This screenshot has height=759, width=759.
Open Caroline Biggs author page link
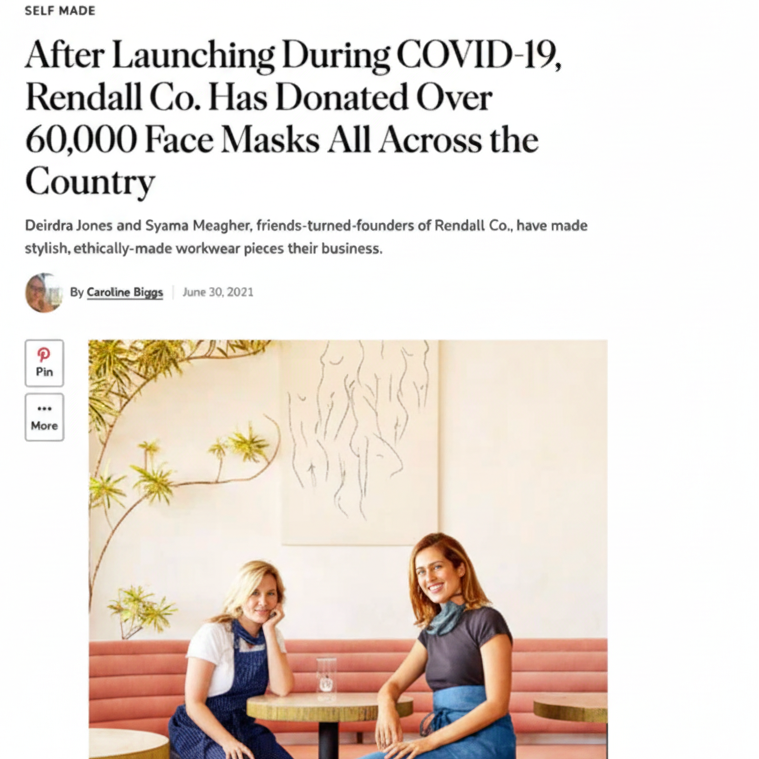coord(124,292)
